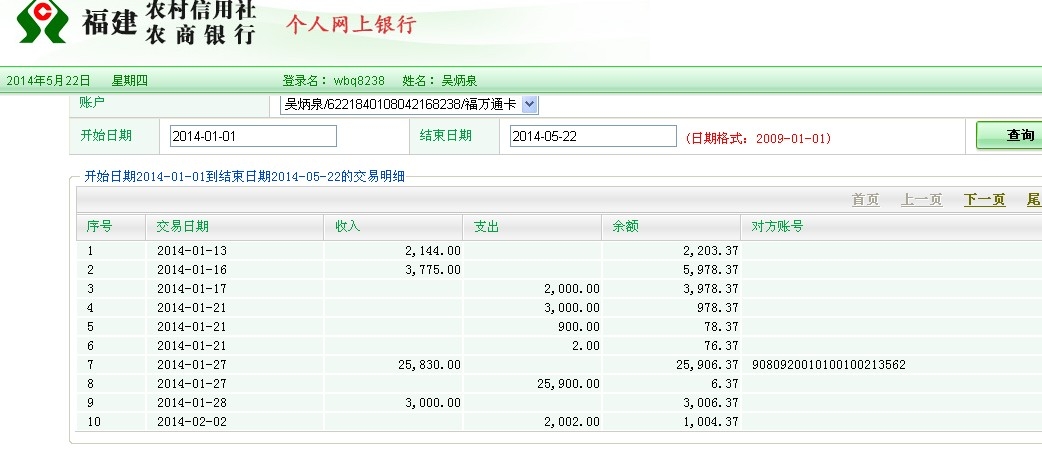Click the 收入 column header

coord(348,227)
